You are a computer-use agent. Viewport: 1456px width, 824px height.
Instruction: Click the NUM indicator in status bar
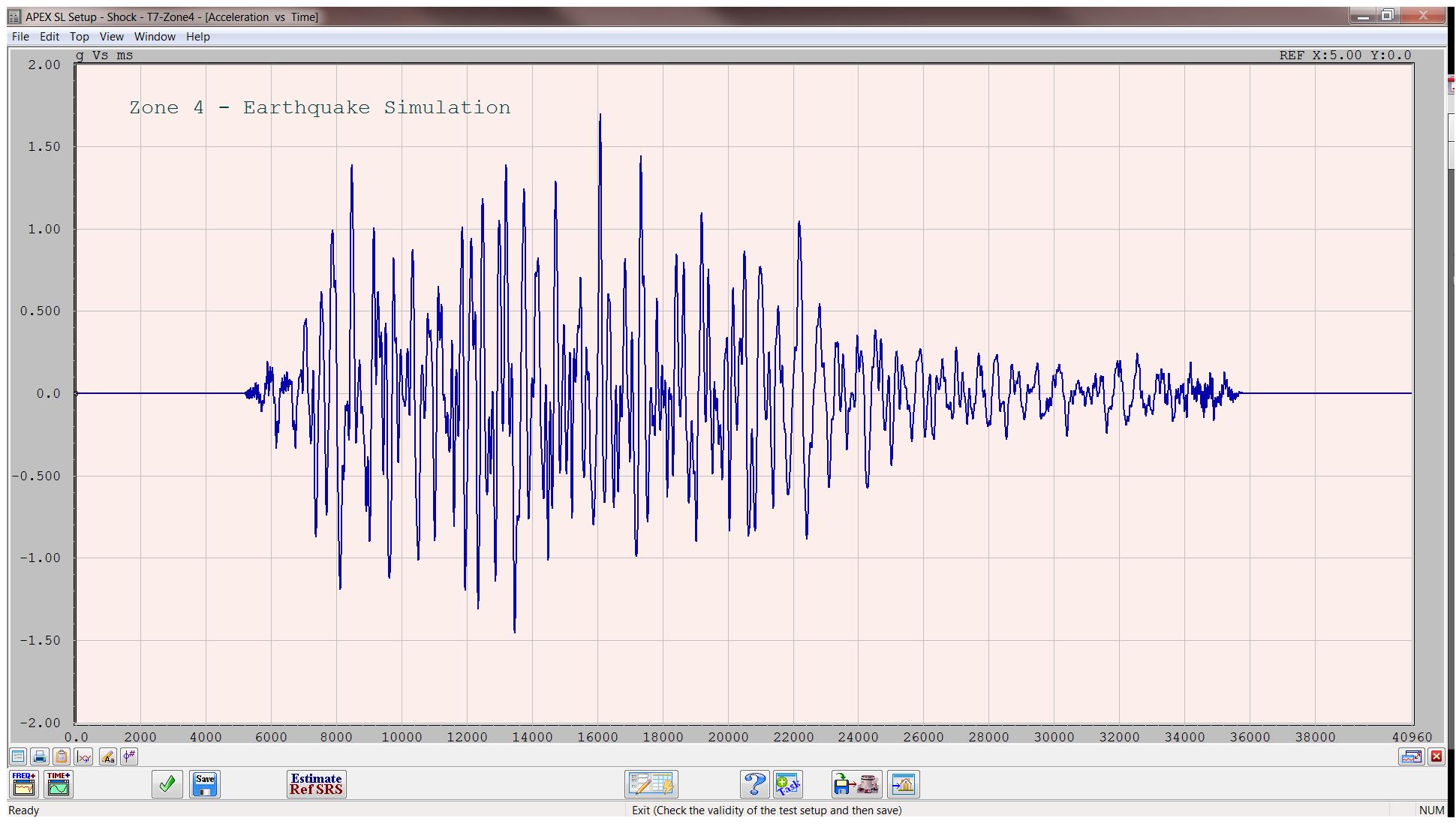pyautogui.click(x=1431, y=810)
